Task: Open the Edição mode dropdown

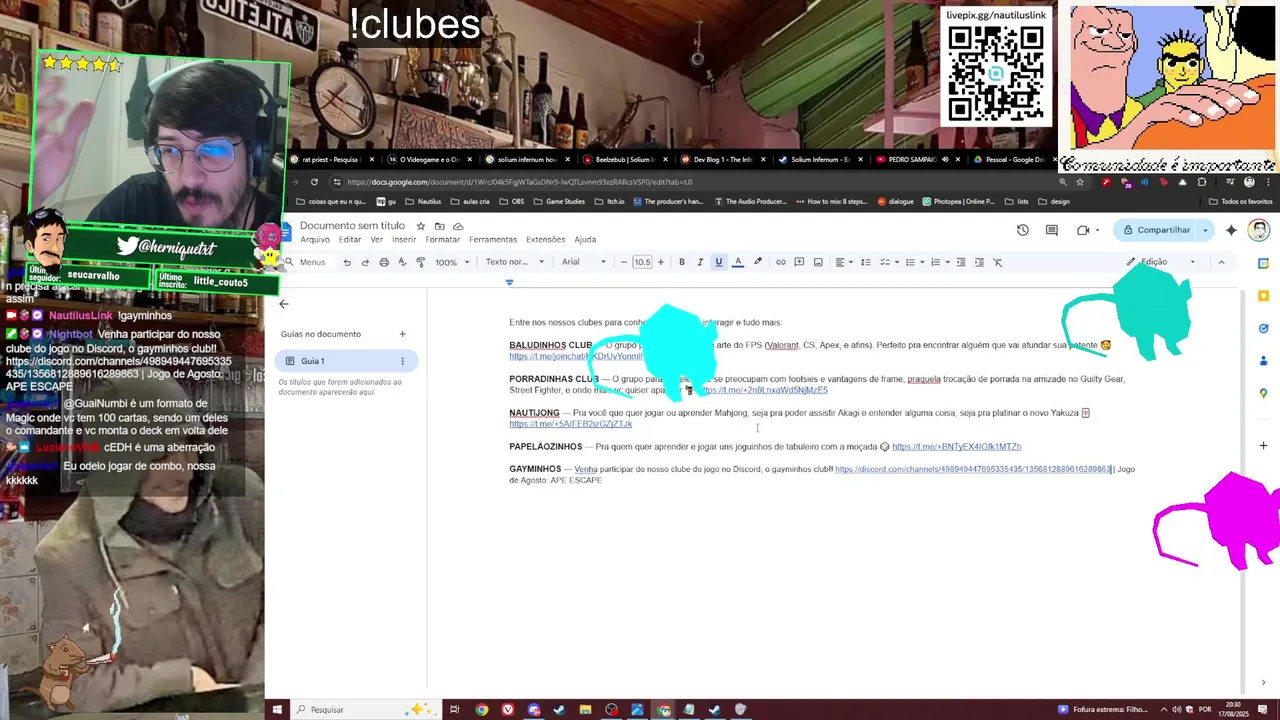Action: coord(1160,262)
